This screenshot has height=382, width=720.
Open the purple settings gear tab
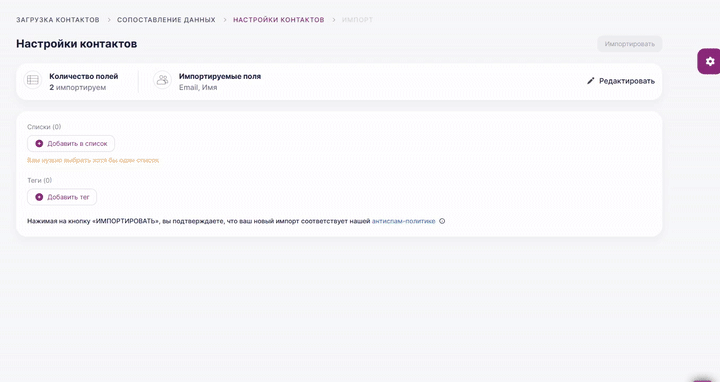[x=709, y=61]
